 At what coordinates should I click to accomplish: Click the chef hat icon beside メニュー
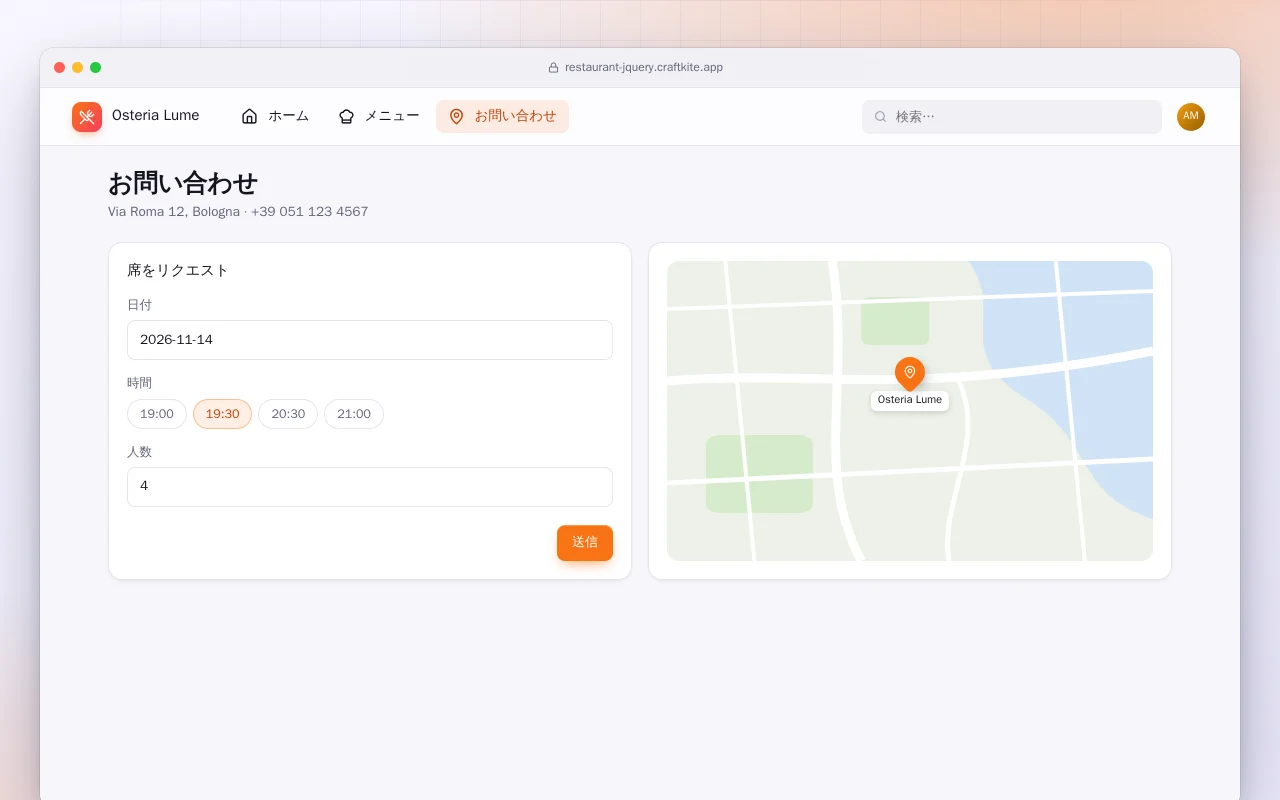pos(346,116)
